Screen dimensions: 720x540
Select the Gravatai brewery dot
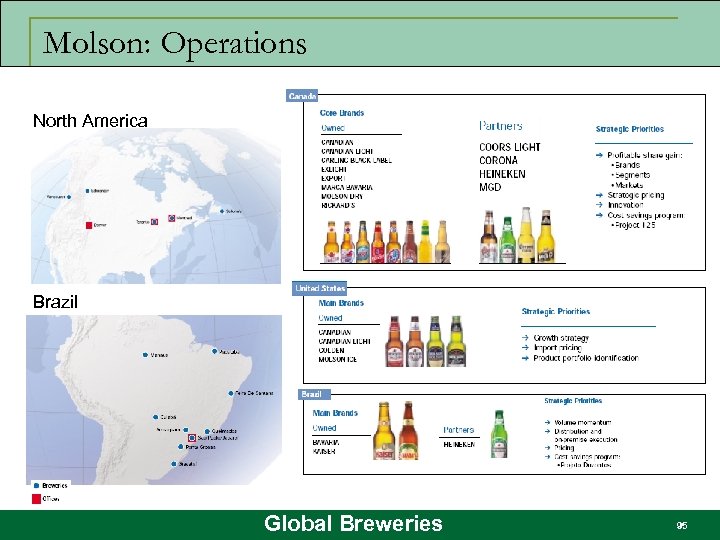point(174,464)
